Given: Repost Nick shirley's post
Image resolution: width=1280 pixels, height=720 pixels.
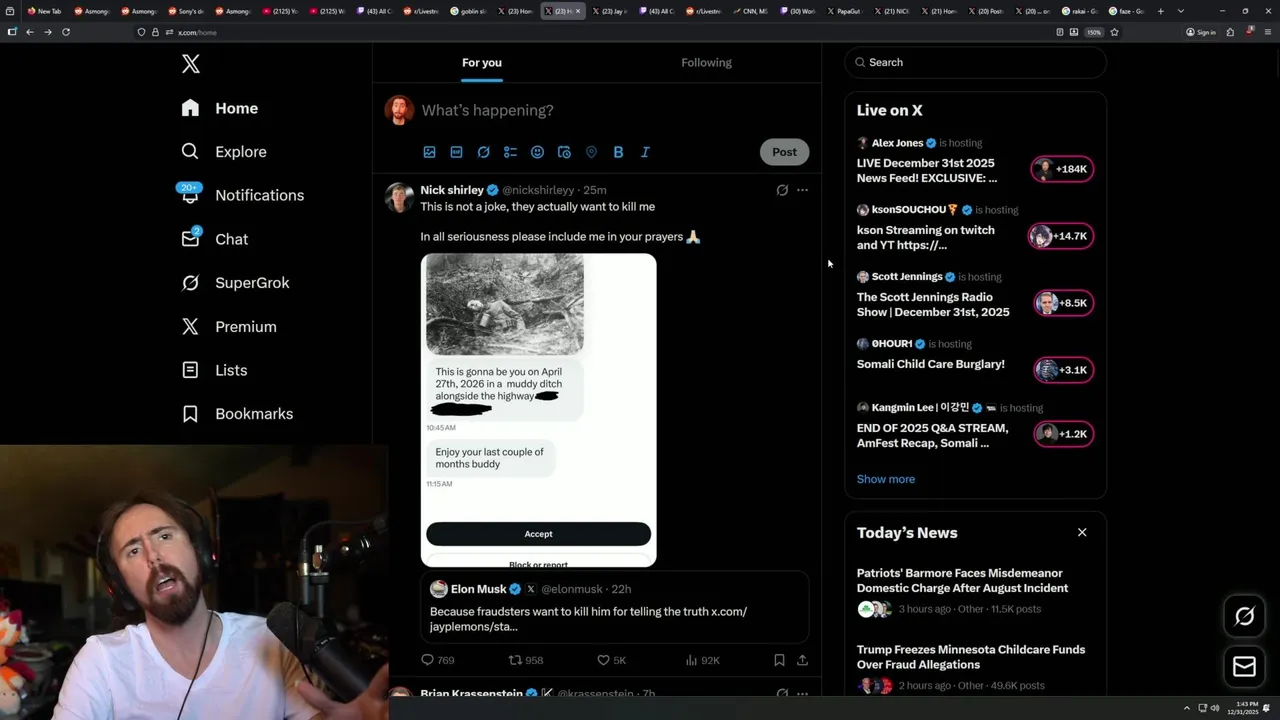Looking at the screenshot, I should [526, 660].
